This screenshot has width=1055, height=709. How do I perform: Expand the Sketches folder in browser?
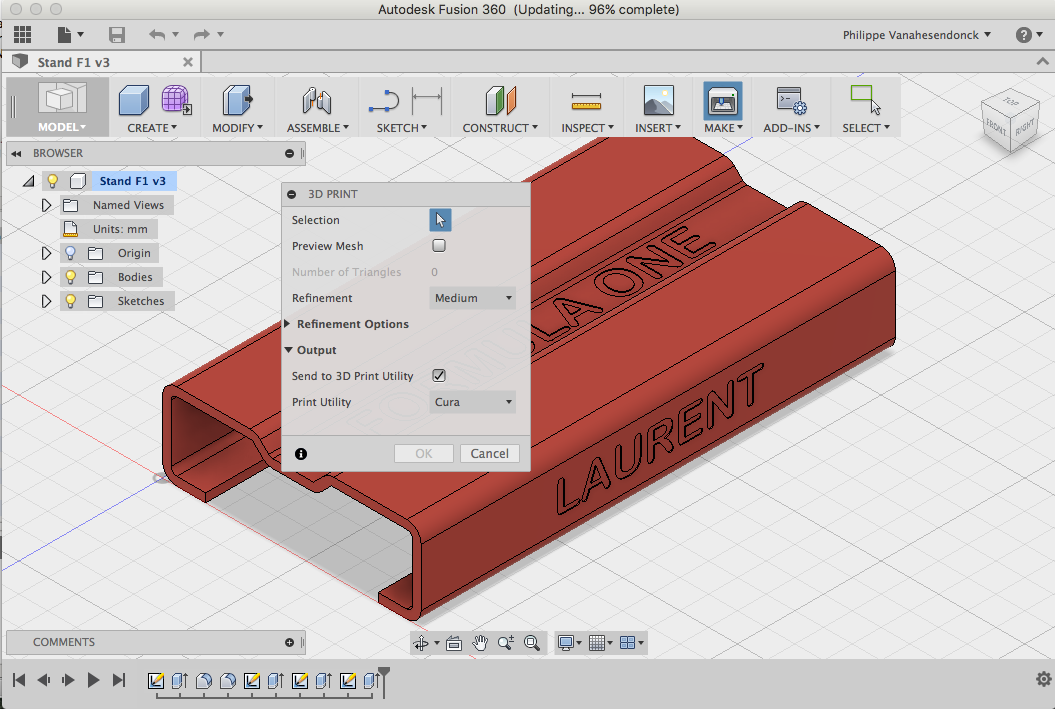[x=46, y=301]
